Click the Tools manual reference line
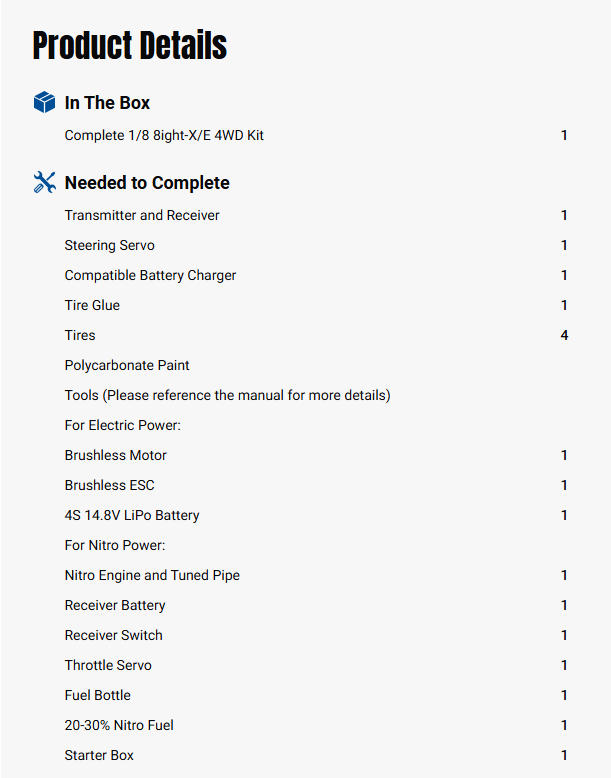611x778 pixels. pos(227,395)
